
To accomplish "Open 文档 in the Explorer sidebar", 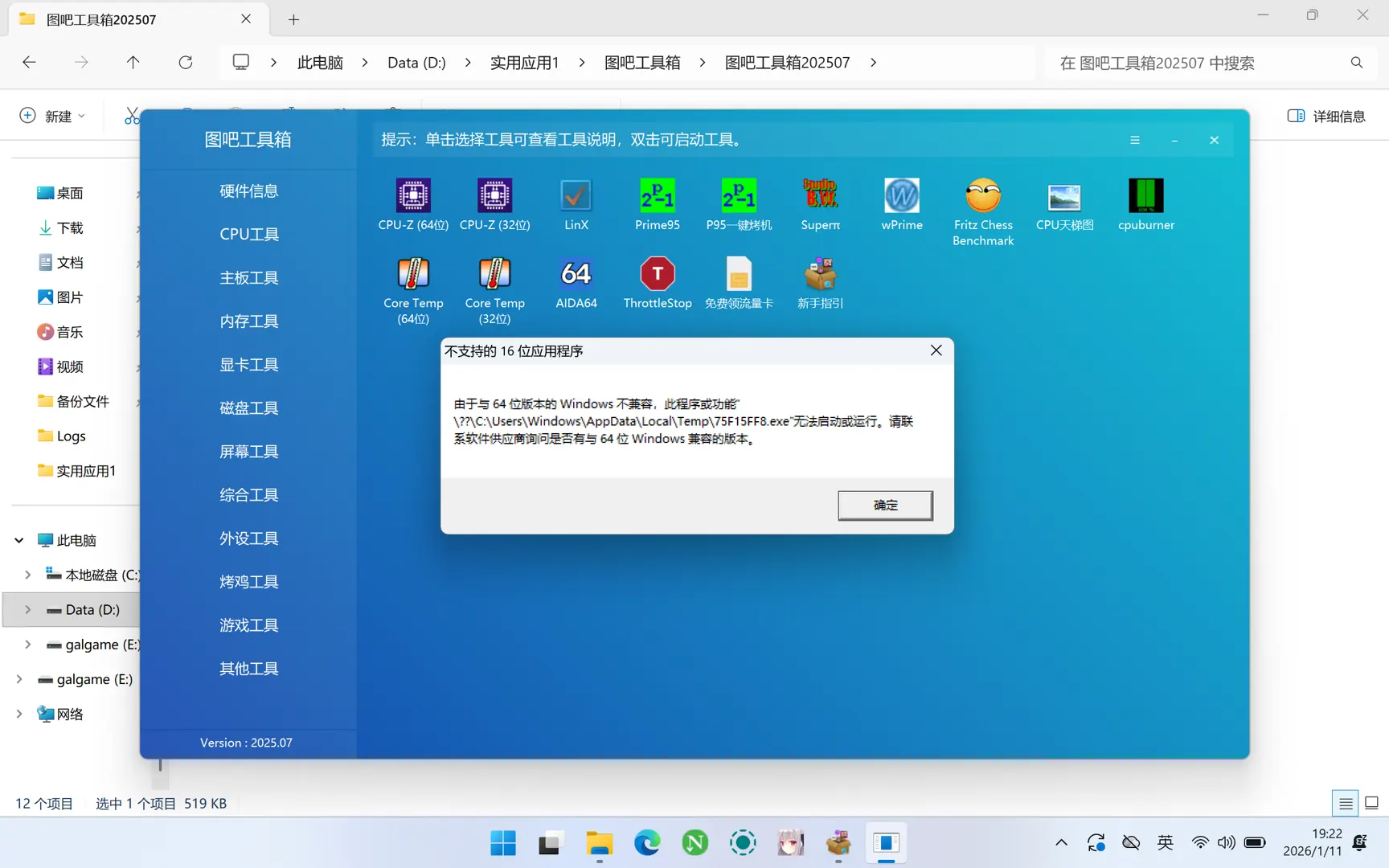I will [x=61, y=263].
